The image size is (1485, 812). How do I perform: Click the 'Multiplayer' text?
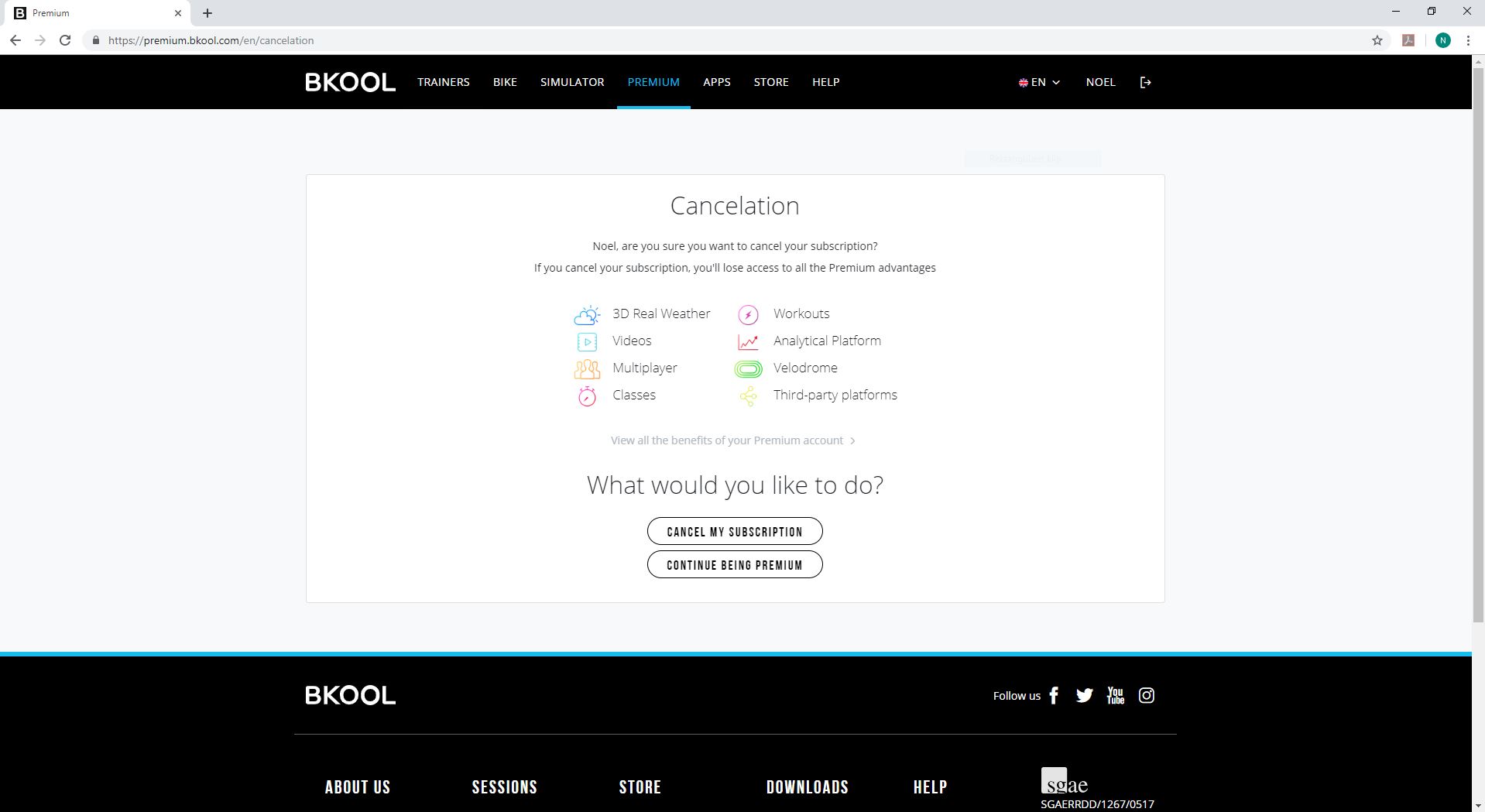(x=645, y=368)
